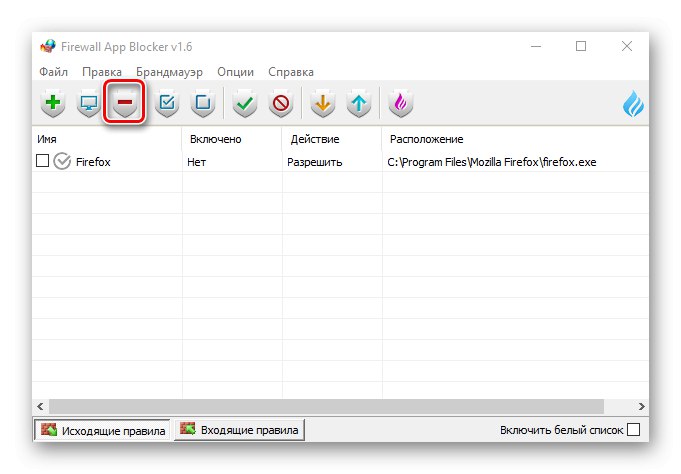Click the firefox.exe path cell
The width and height of the screenshot is (681, 474).
click(492, 162)
